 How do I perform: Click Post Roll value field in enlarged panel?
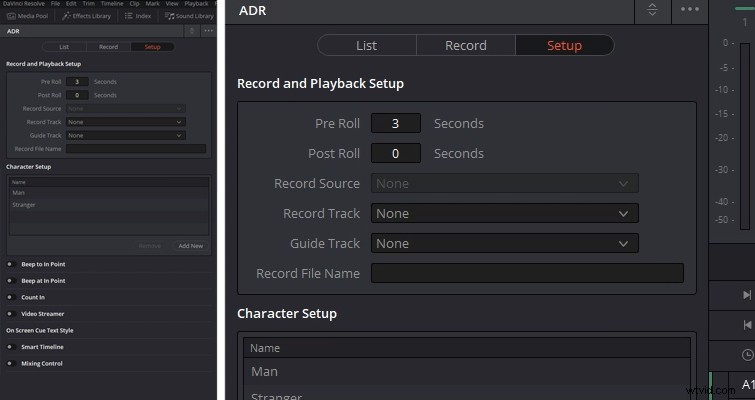click(396, 154)
